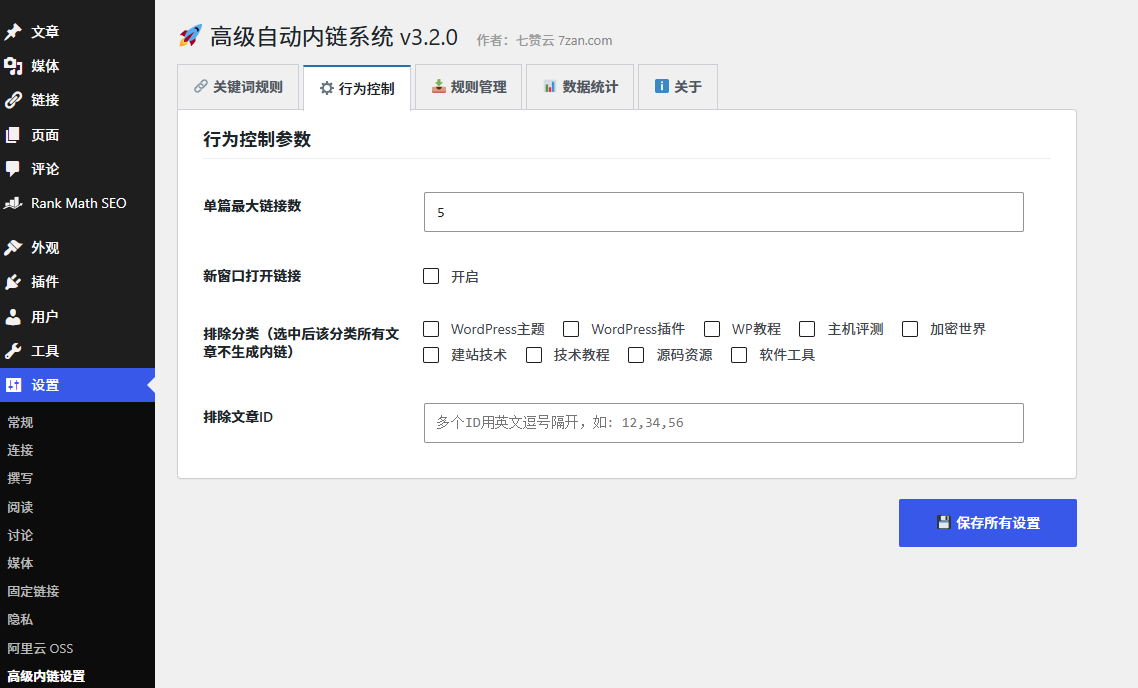Tick the 源码资源 category checkbox

636,355
